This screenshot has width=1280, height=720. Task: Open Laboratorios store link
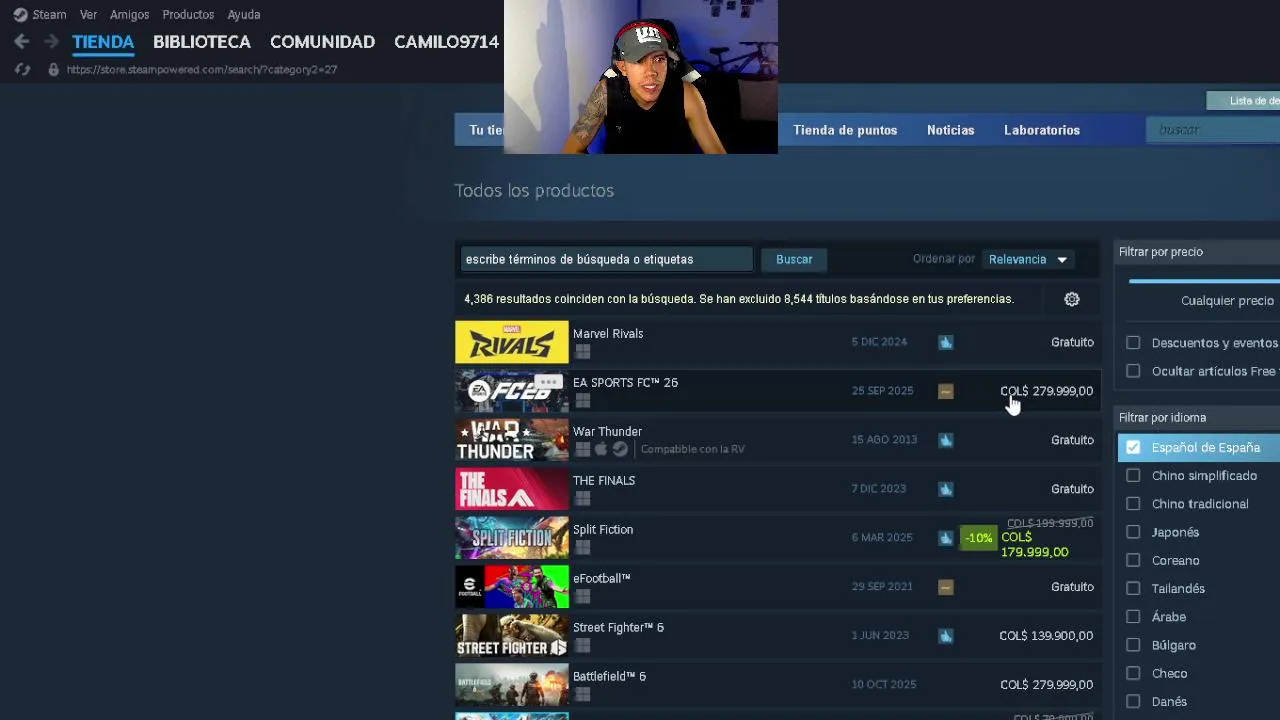(1042, 130)
